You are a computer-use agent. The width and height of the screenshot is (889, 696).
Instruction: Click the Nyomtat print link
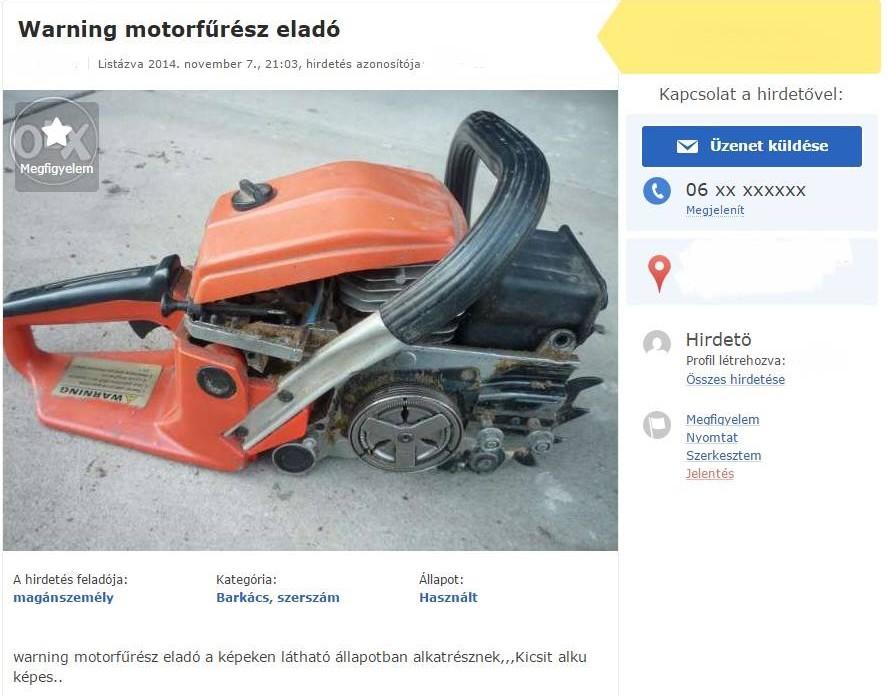(712, 438)
